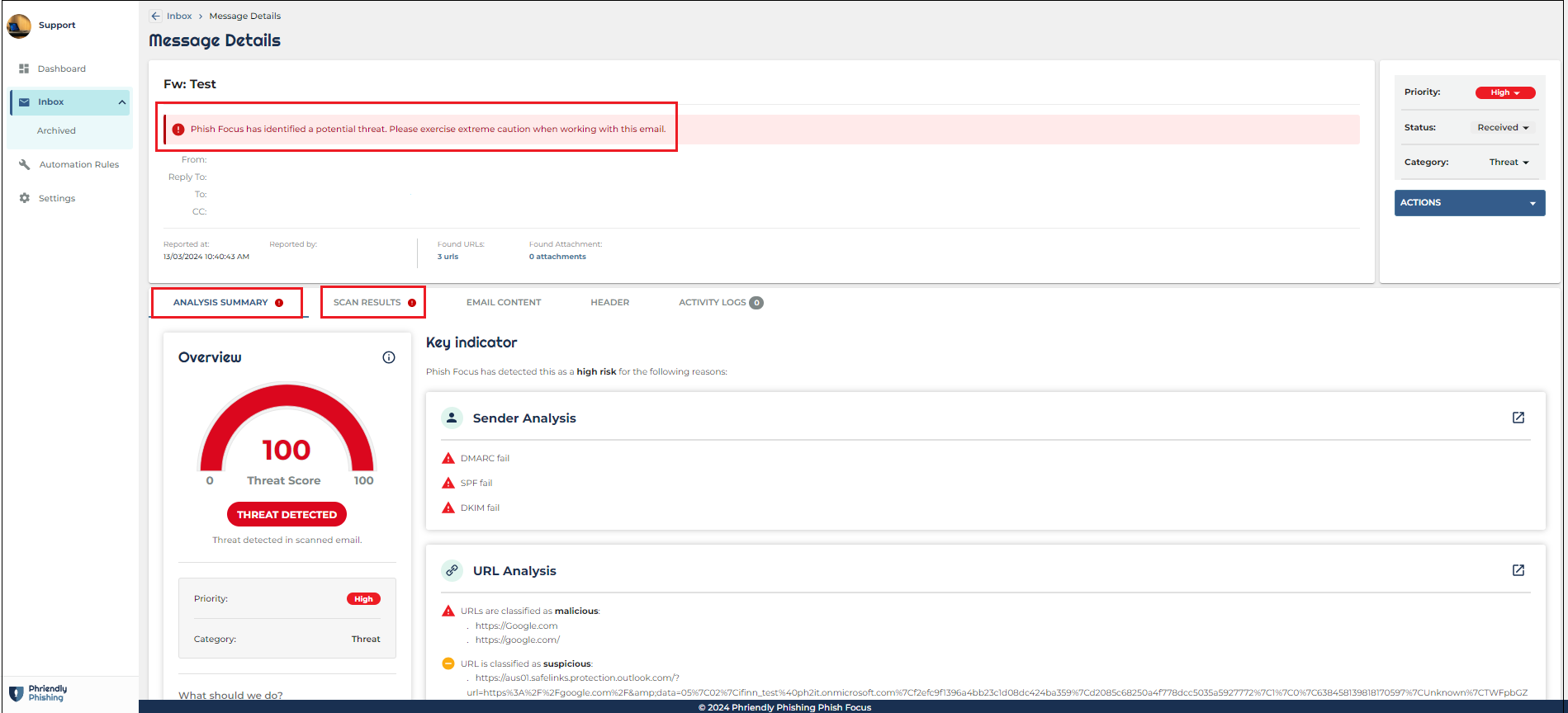
Task: Open Settings in the sidebar
Action: pos(57,198)
